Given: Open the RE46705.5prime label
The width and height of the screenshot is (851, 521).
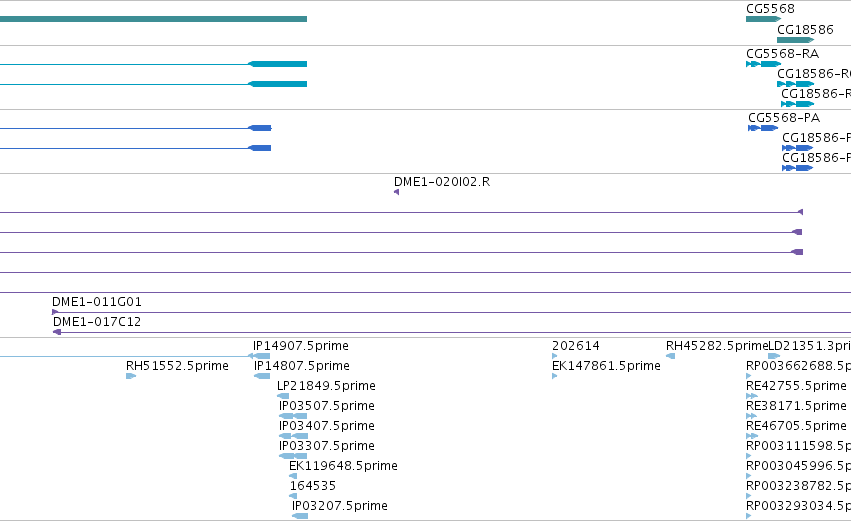Looking at the screenshot, I should coord(796,425).
